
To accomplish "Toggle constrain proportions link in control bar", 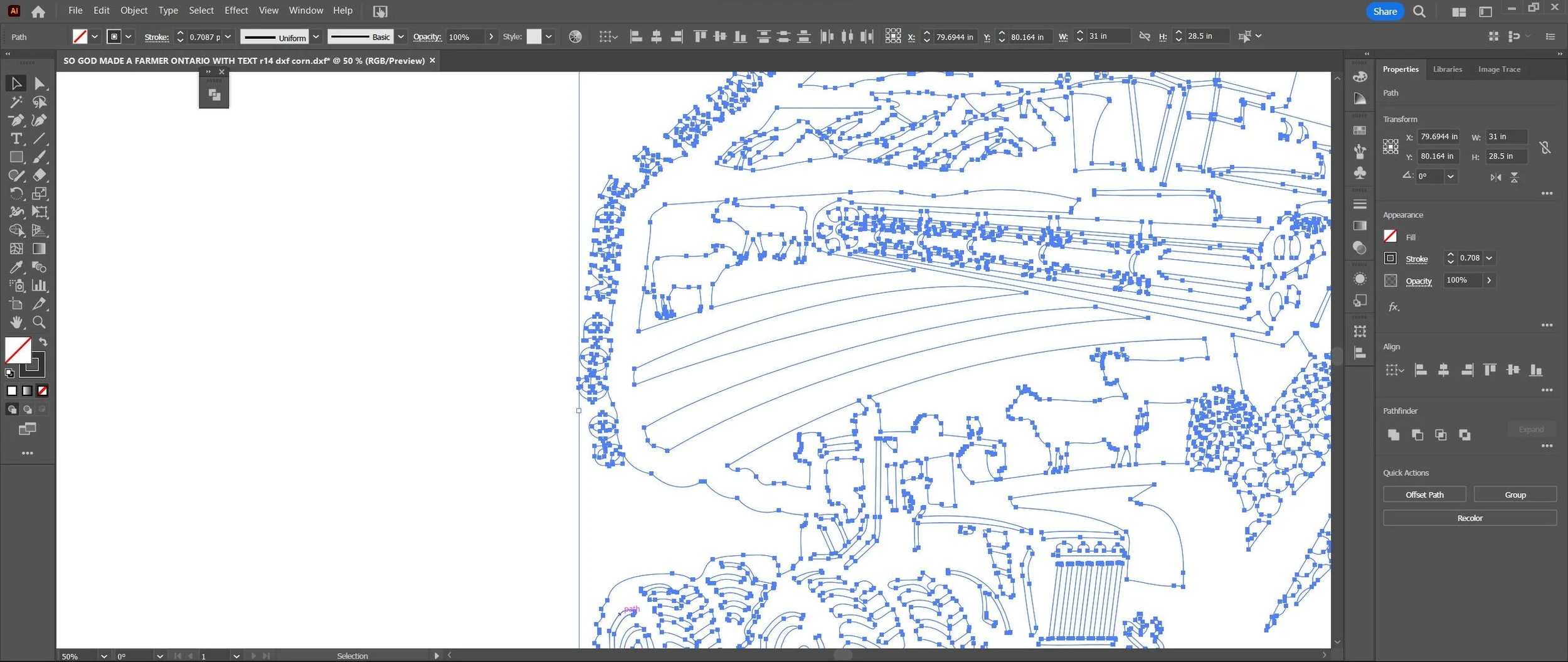I will [1144, 36].
